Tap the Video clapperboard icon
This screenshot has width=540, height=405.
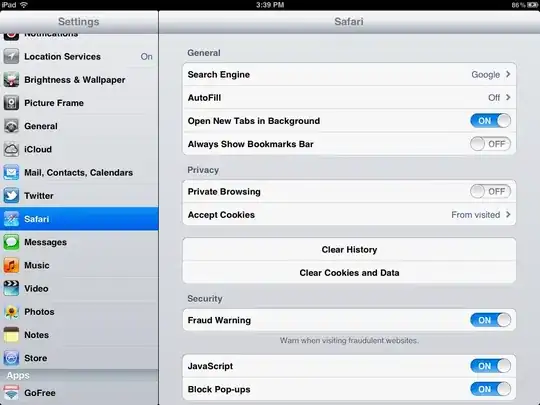[11, 288]
